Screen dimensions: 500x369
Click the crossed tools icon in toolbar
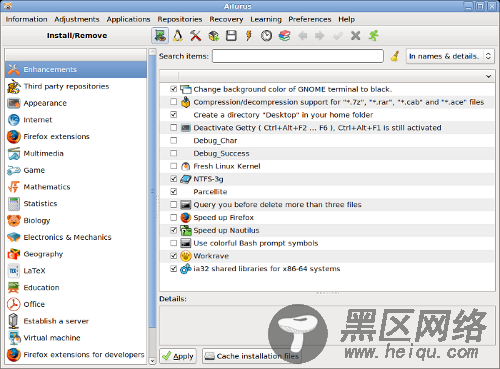pos(196,36)
